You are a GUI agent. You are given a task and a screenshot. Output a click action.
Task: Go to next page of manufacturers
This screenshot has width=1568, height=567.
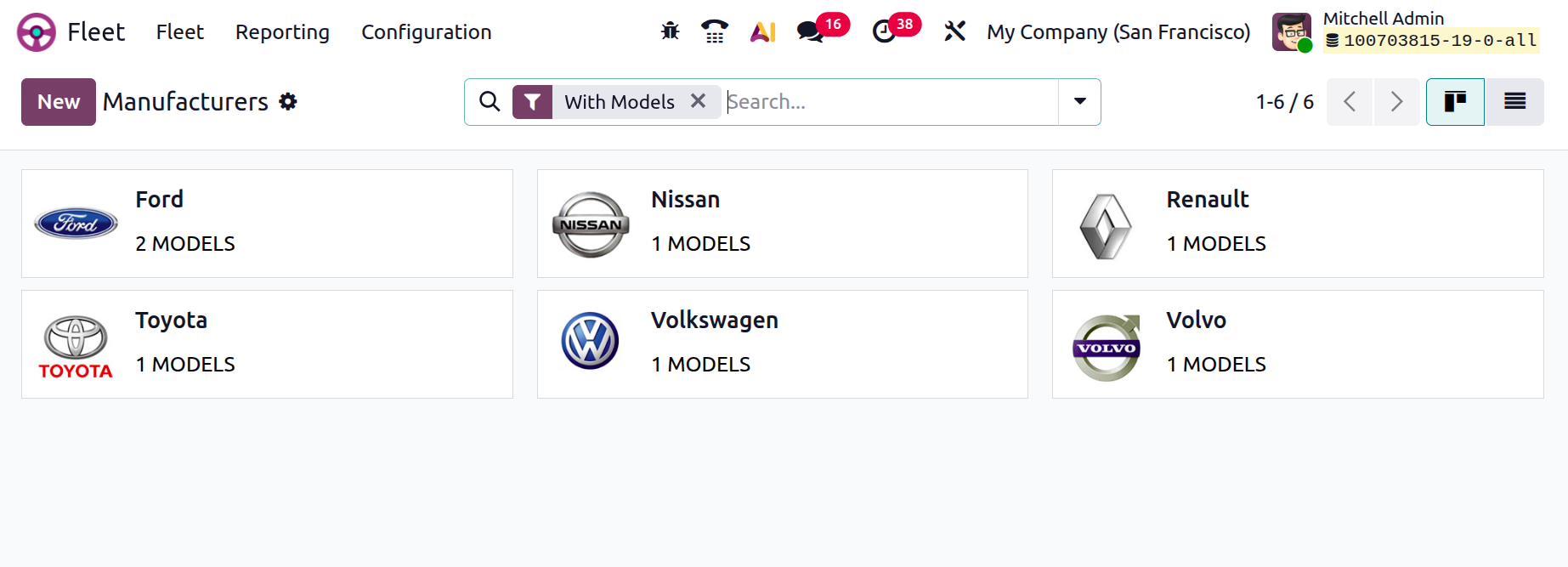[x=1396, y=102]
